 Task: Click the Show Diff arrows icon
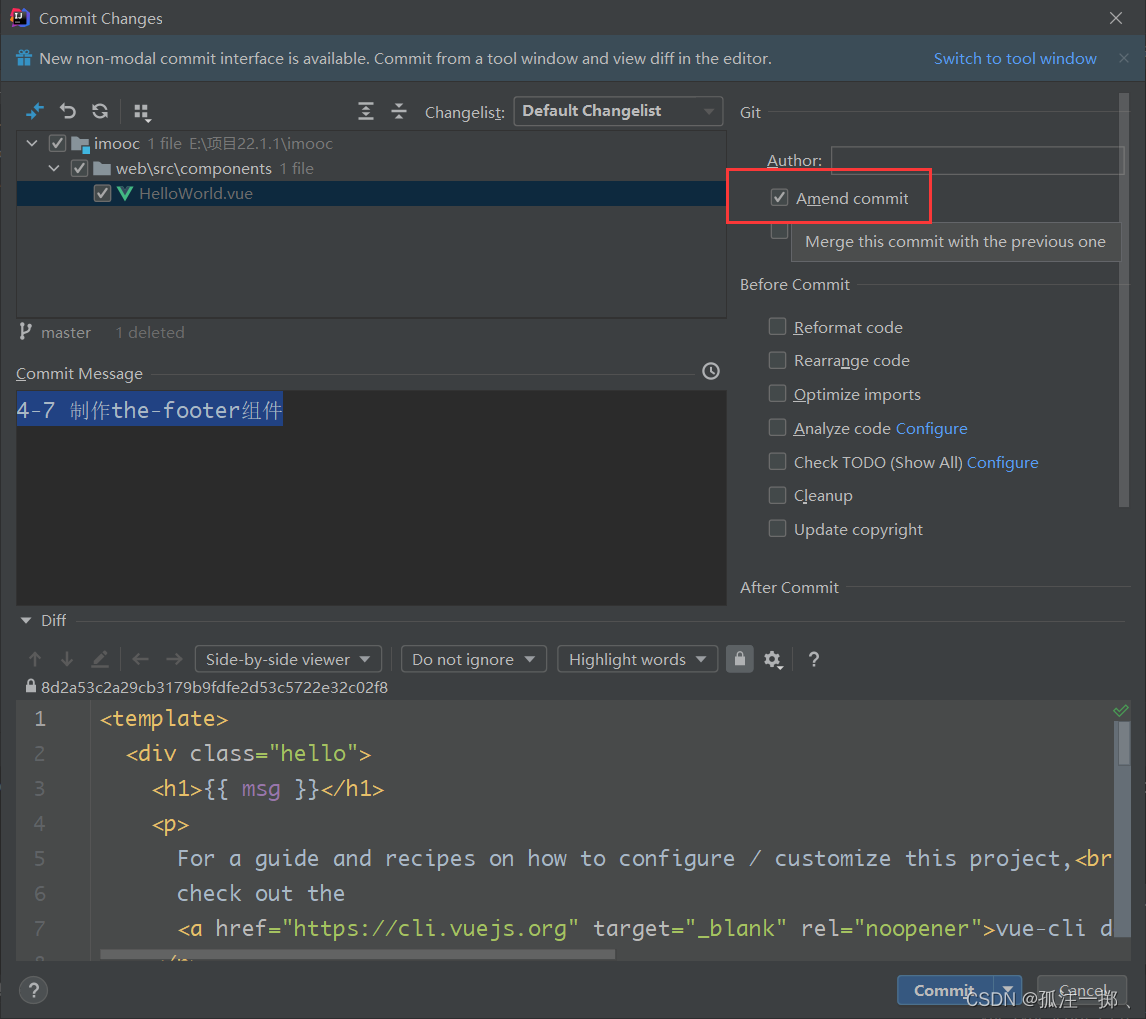click(35, 111)
